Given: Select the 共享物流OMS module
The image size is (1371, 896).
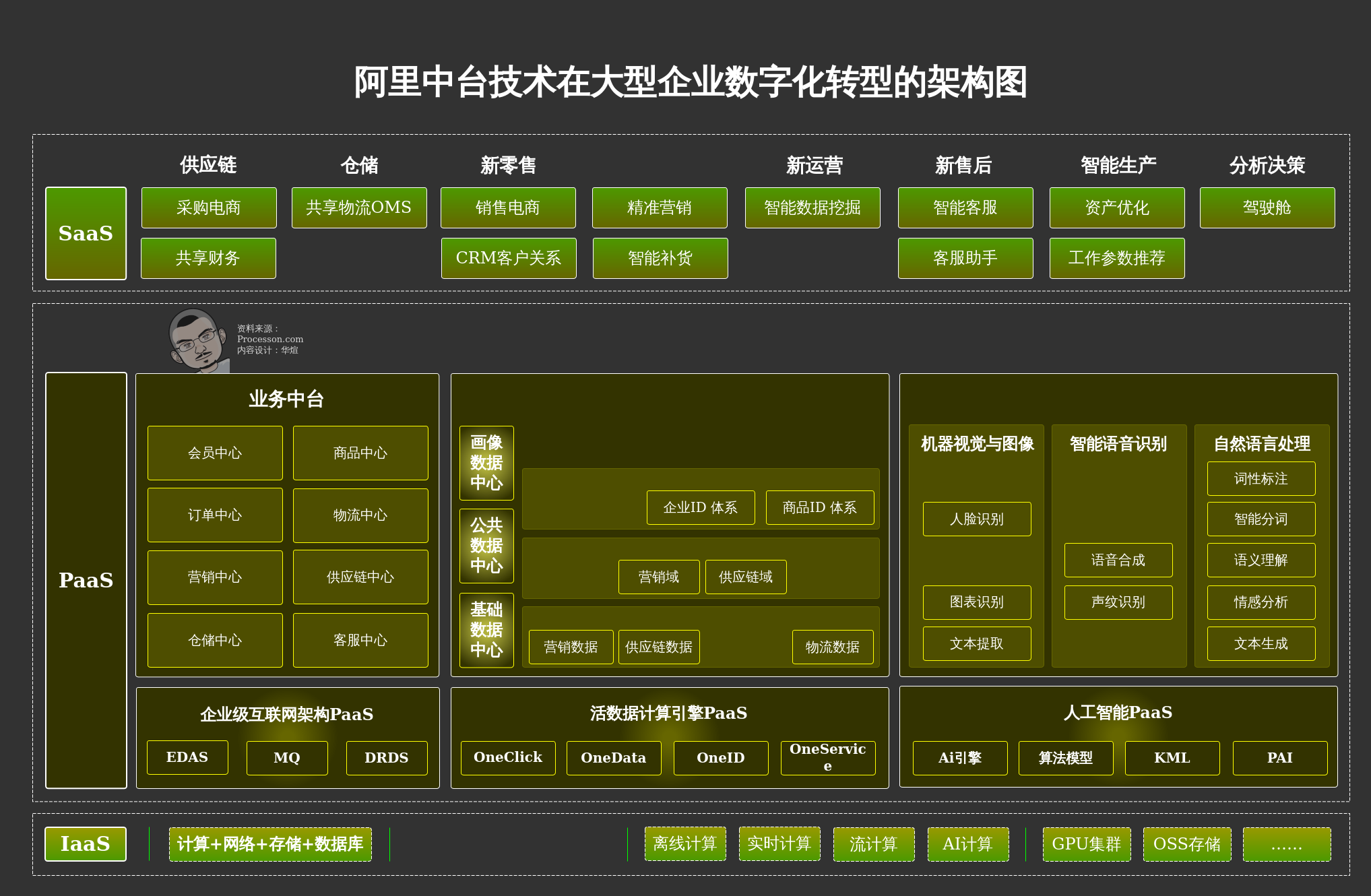Looking at the screenshot, I should pyautogui.click(x=359, y=207).
